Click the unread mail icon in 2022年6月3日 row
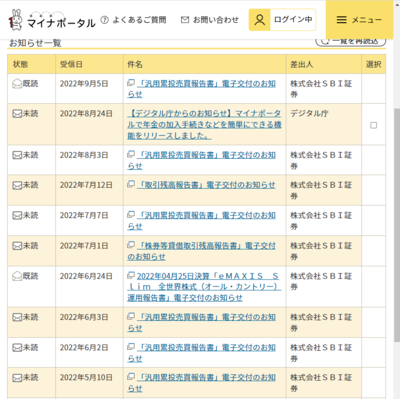This screenshot has height=399, width=400. tap(17, 317)
